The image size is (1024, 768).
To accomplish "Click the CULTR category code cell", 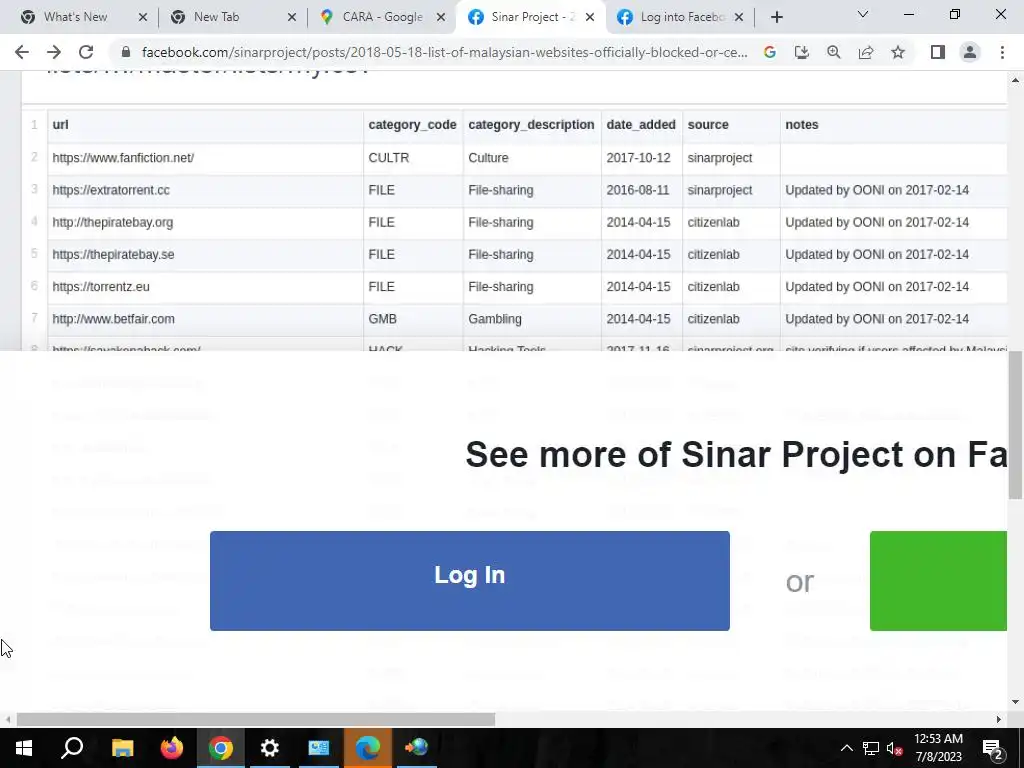I will pos(413,158).
